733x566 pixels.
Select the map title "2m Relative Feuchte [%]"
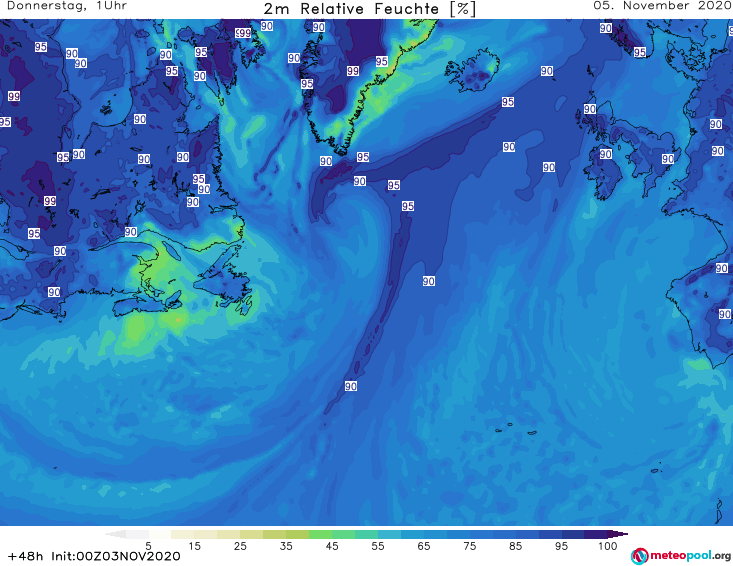click(370, 9)
